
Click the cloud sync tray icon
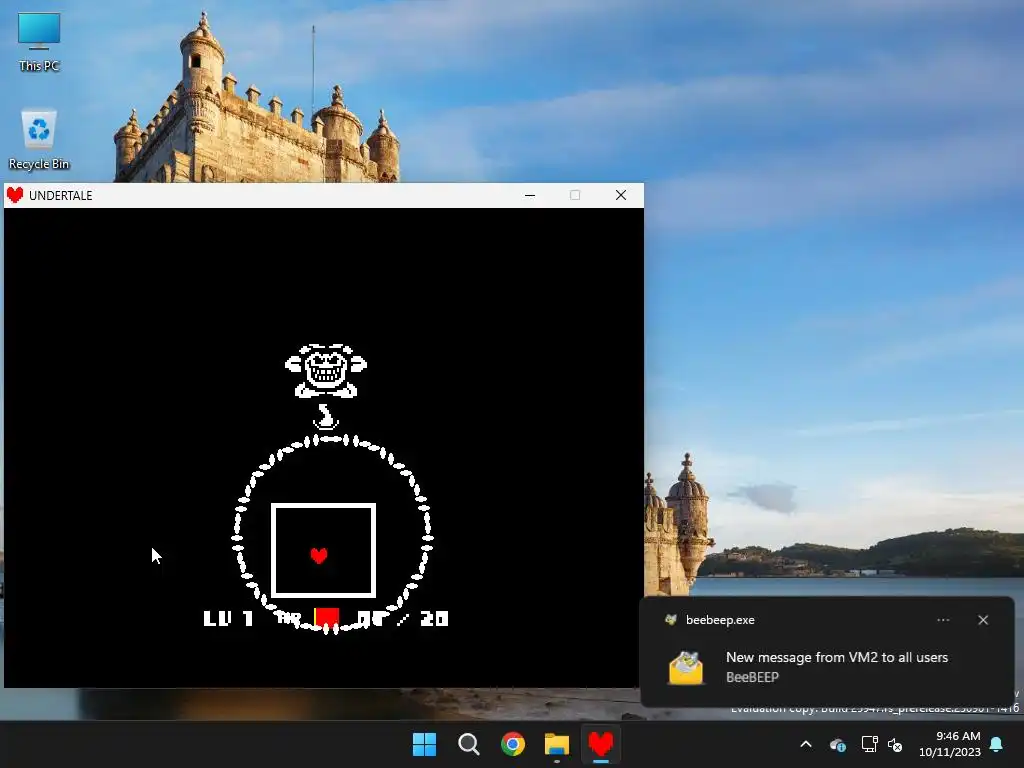tap(838, 744)
